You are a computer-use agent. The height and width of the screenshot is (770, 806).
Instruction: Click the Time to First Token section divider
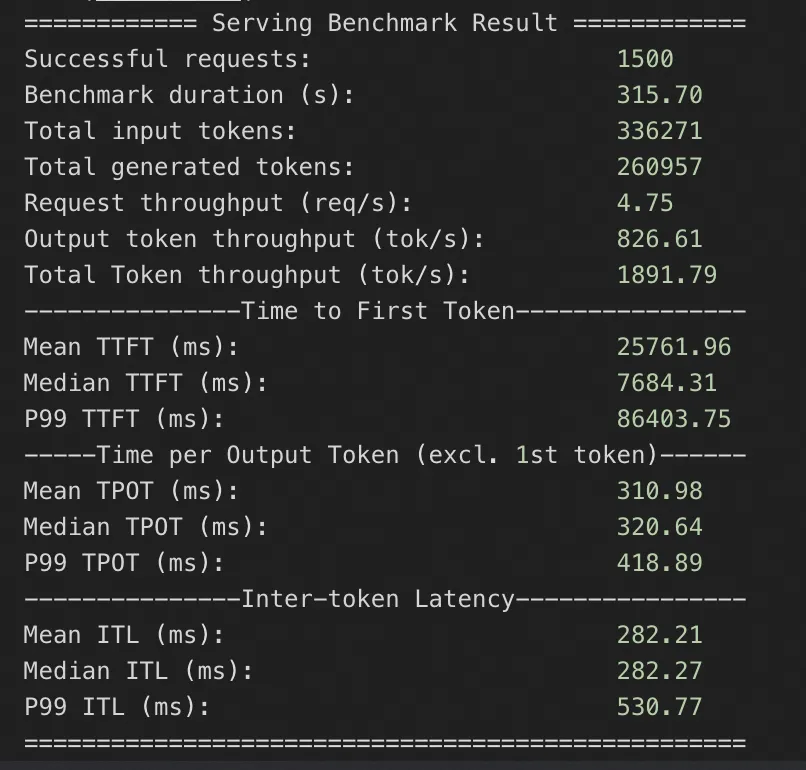(x=384, y=311)
